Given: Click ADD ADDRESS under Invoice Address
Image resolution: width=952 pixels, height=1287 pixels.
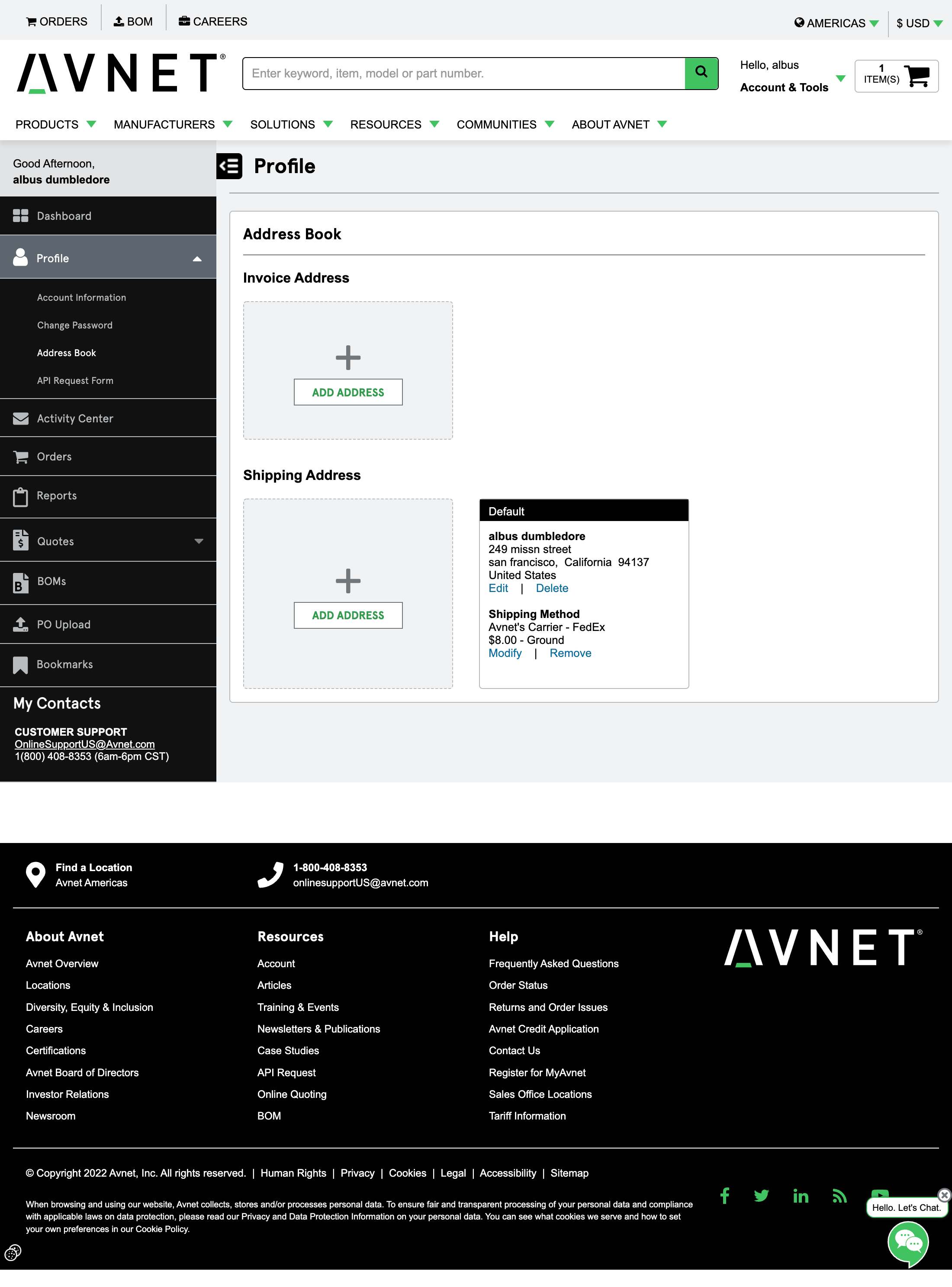Looking at the screenshot, I should (x=347, y=392).
